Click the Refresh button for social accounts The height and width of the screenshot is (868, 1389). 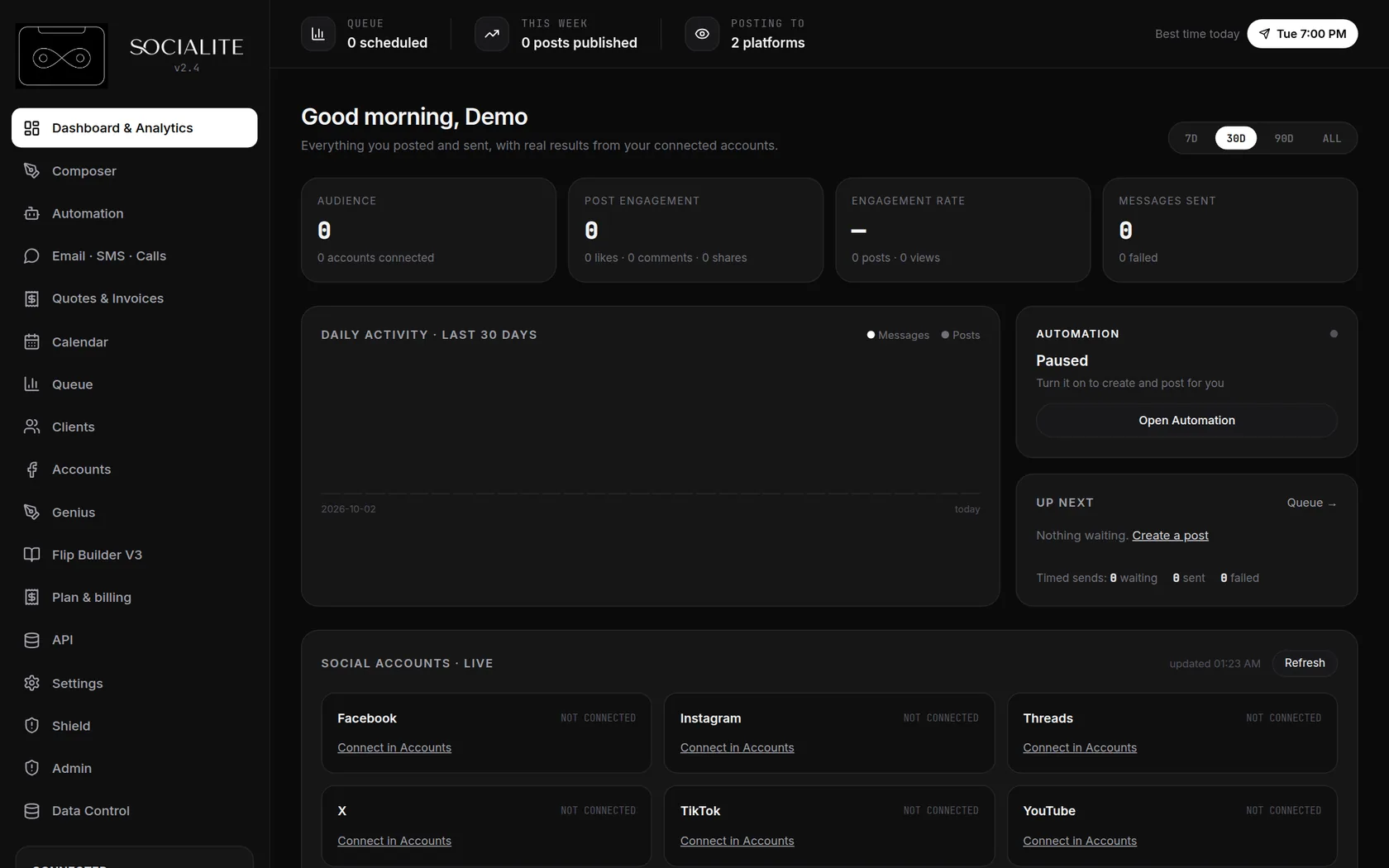pyautogui.click(x=1305, y=663)
